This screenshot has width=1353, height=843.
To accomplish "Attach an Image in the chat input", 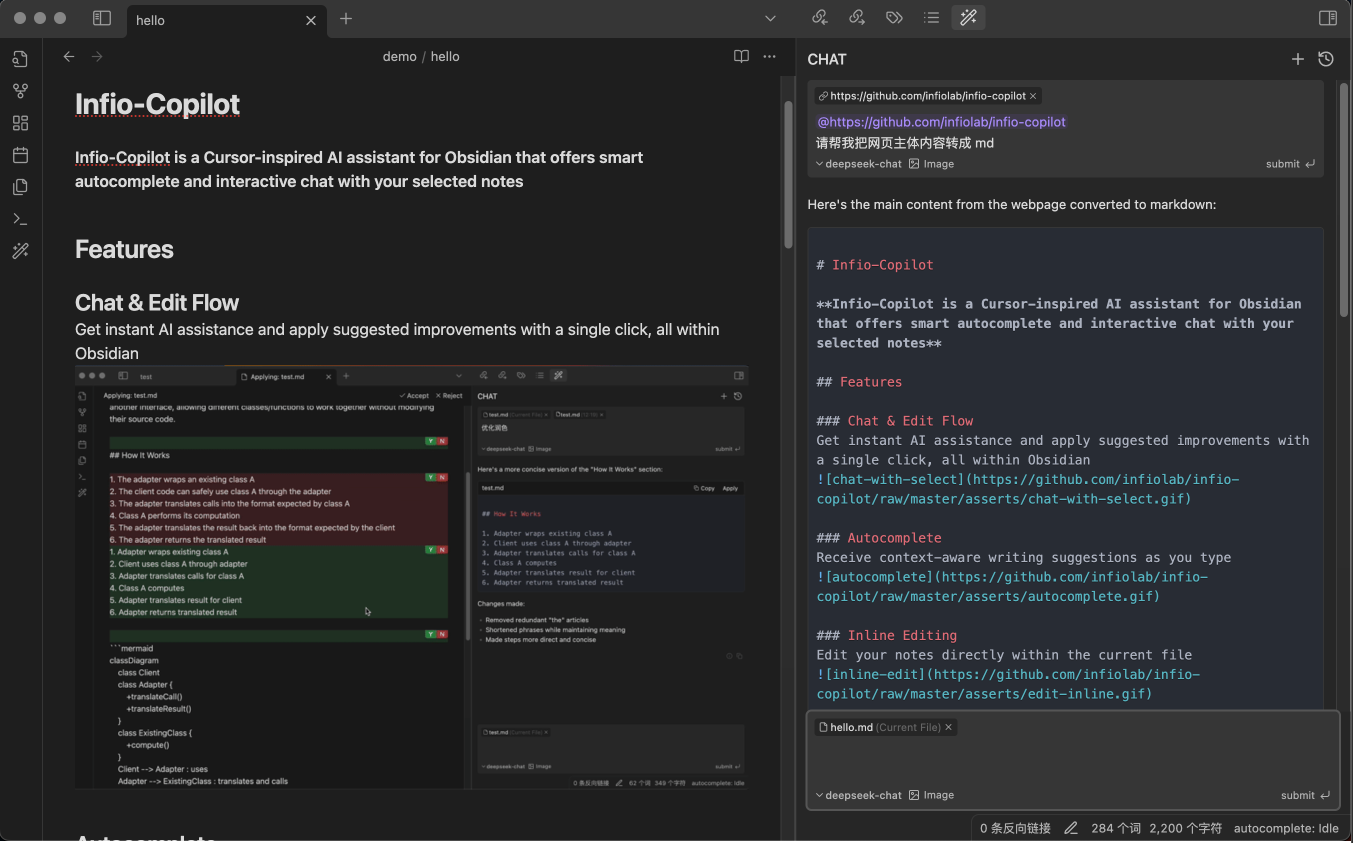I will click(931, 795).
